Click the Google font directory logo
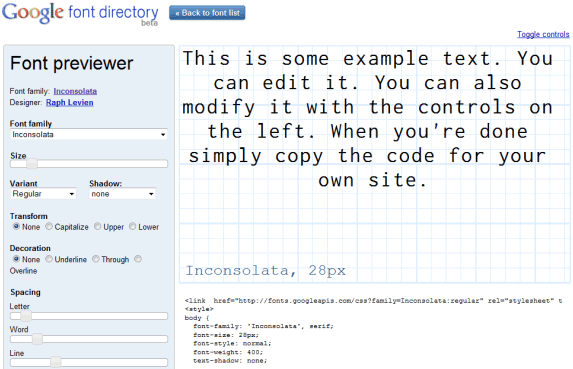573x369 pixels. (x=80, y=14)
